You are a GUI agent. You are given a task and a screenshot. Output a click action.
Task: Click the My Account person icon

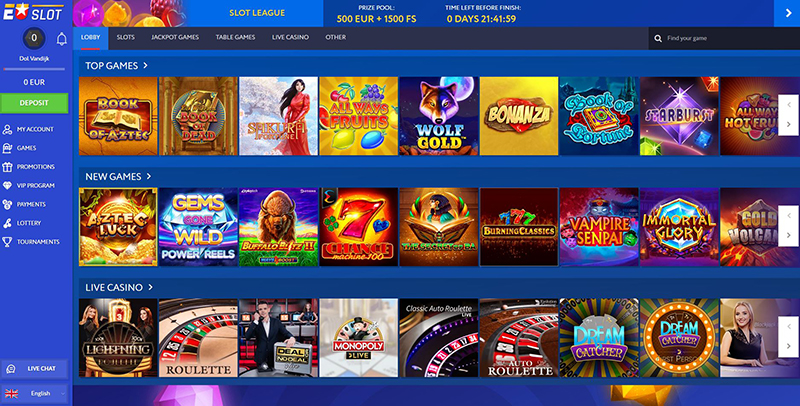coord(7,130)
